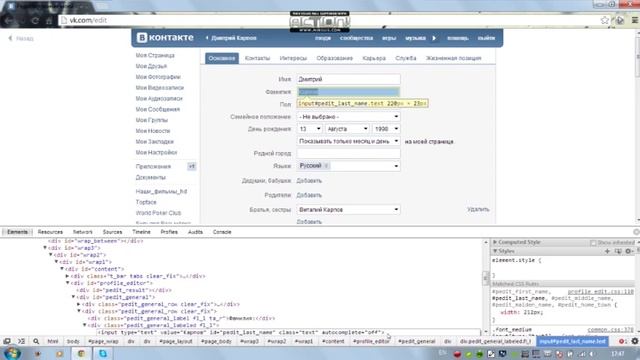Open the DevTools Network tab
The image size is (640, 360).
coord(82,232)
